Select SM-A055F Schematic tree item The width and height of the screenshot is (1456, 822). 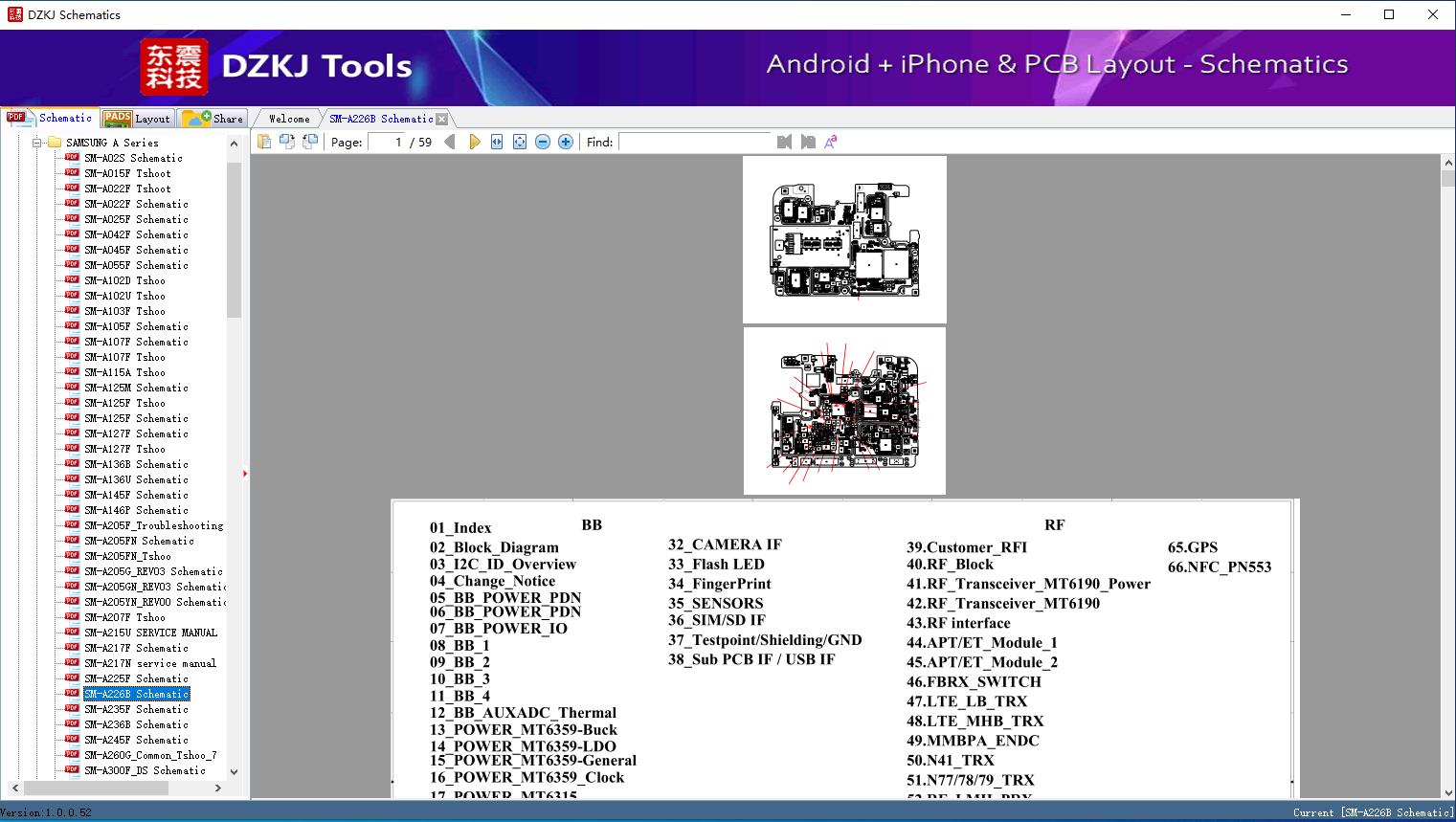click(136, 265)
